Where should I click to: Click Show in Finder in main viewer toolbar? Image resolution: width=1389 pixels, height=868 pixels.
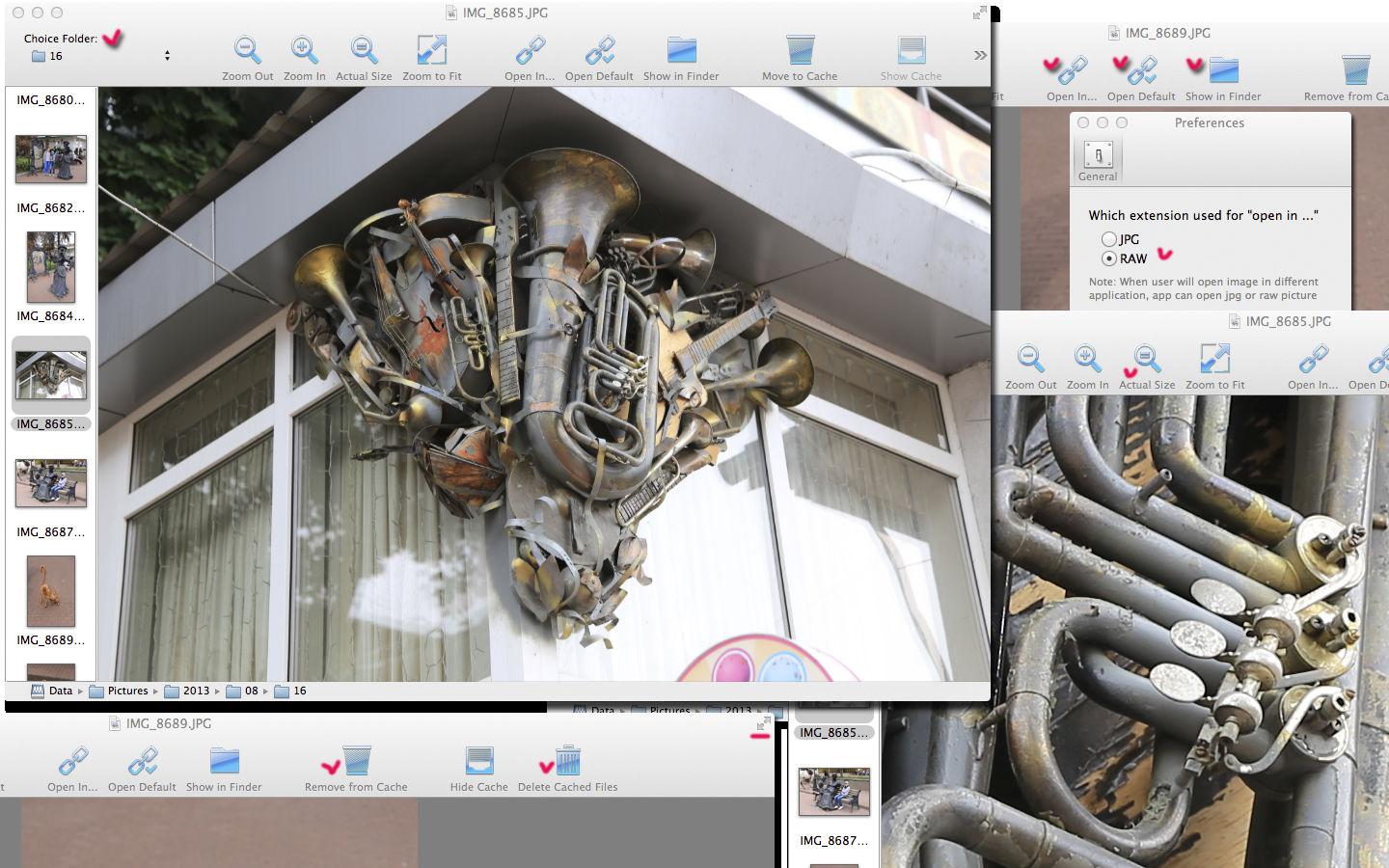(681, 51)
